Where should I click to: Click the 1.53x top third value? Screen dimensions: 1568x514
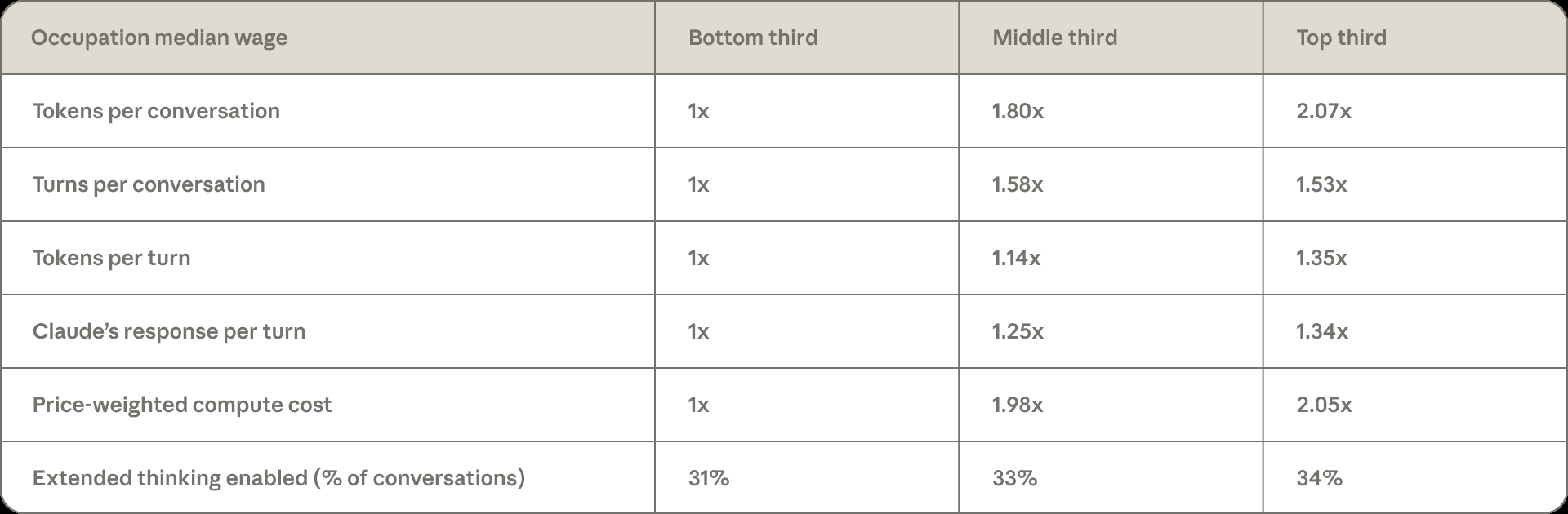tap(1321, 184)
